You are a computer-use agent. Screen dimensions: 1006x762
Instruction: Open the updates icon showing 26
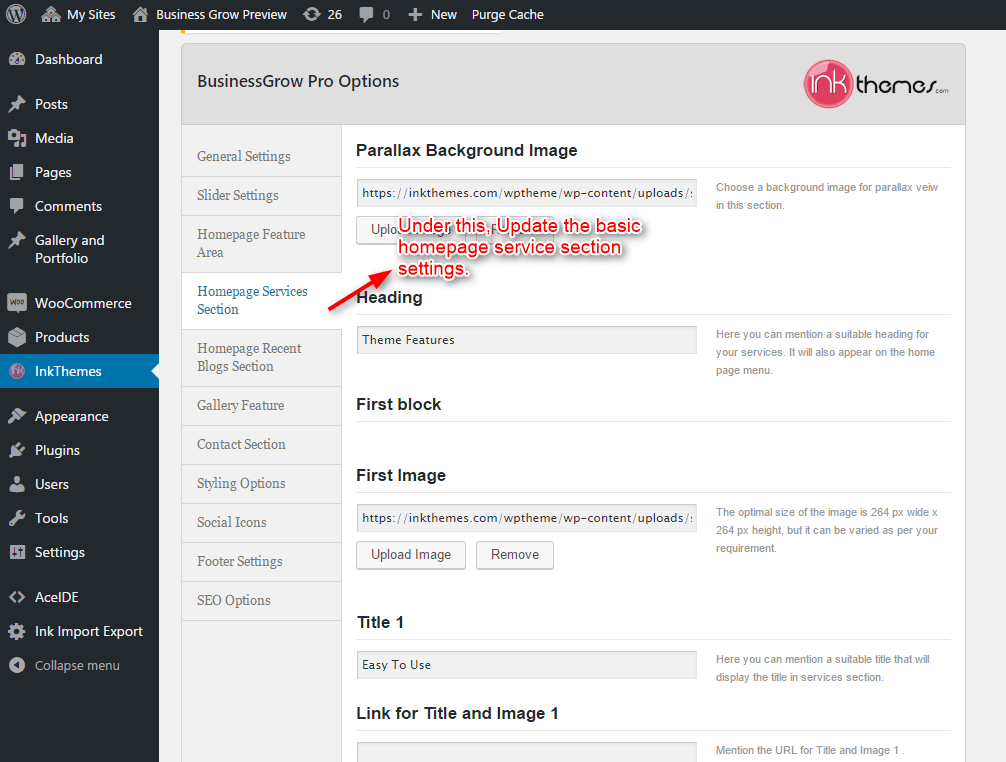pyautogui.click(x=312, y=14)
